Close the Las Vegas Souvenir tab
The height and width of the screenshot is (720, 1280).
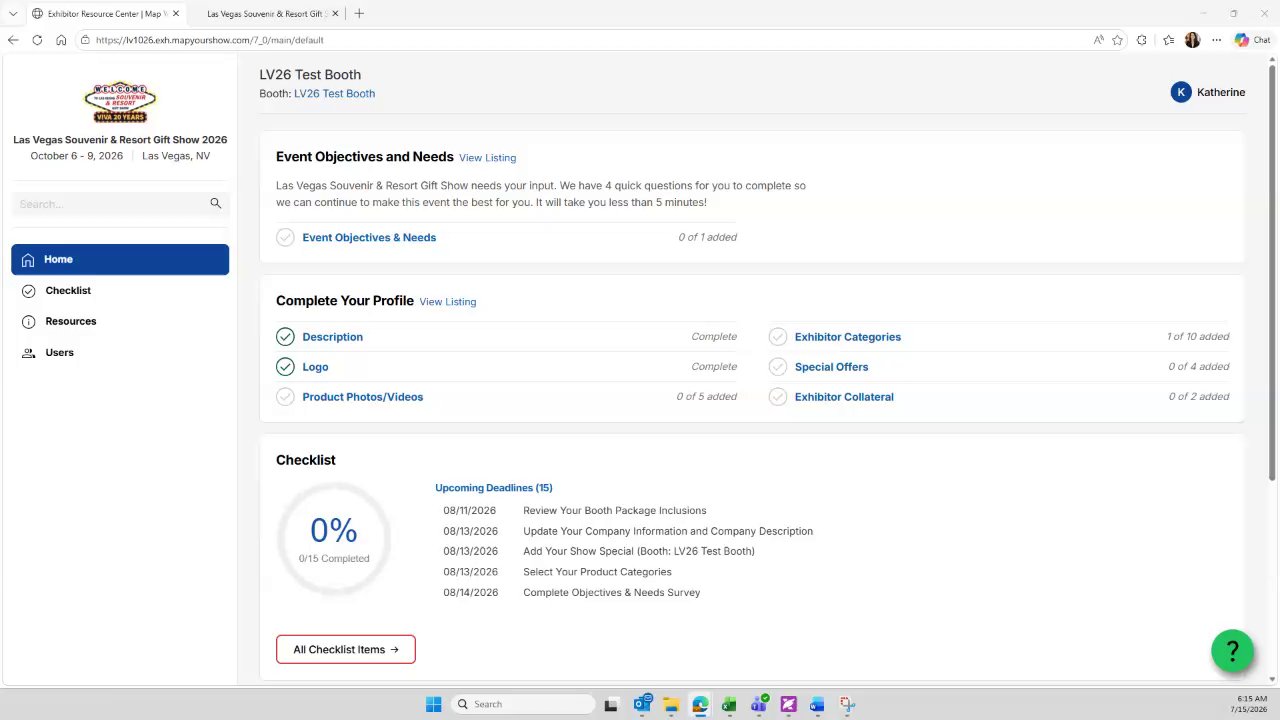click(334, 14)
